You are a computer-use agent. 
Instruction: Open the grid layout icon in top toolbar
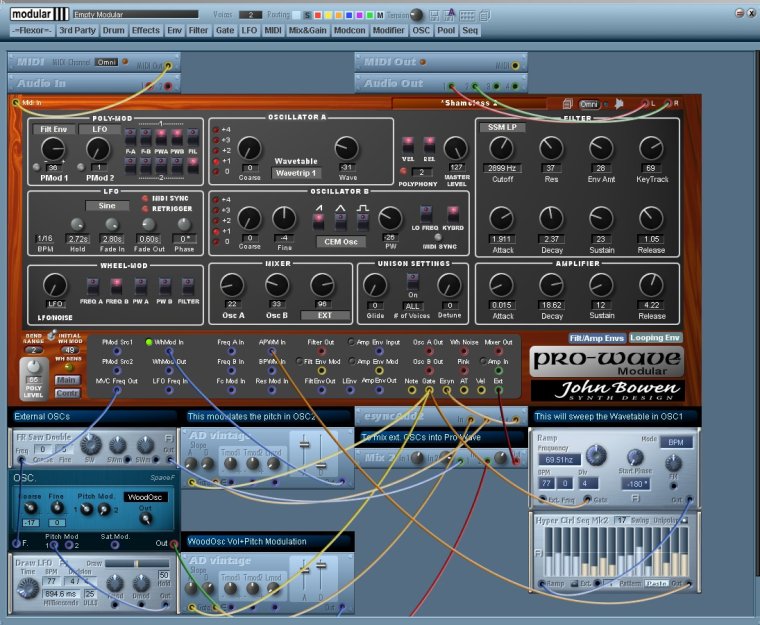pyautogui.click(x=467, y=16)
